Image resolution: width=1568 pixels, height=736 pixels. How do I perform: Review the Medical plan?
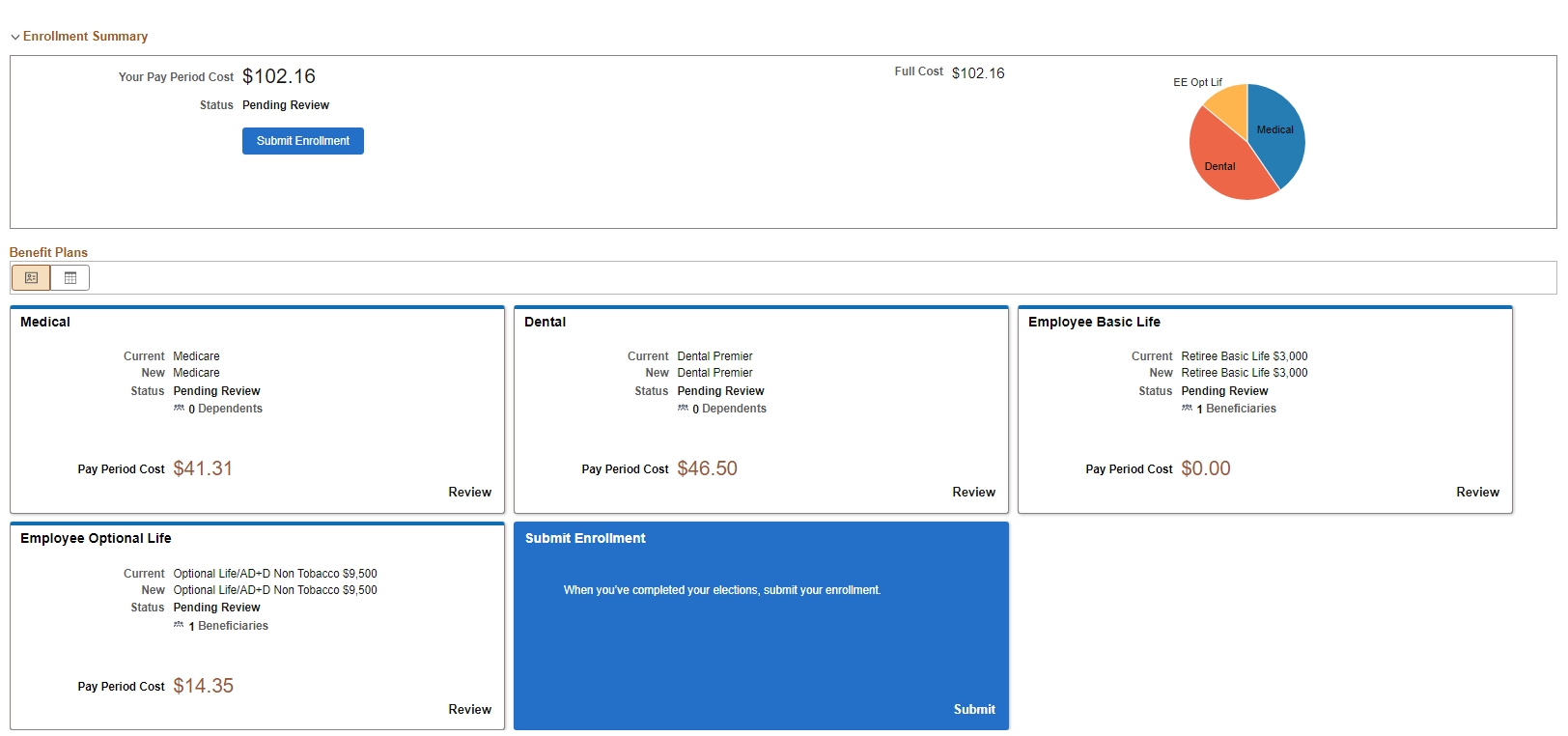[x=469, y=493]
